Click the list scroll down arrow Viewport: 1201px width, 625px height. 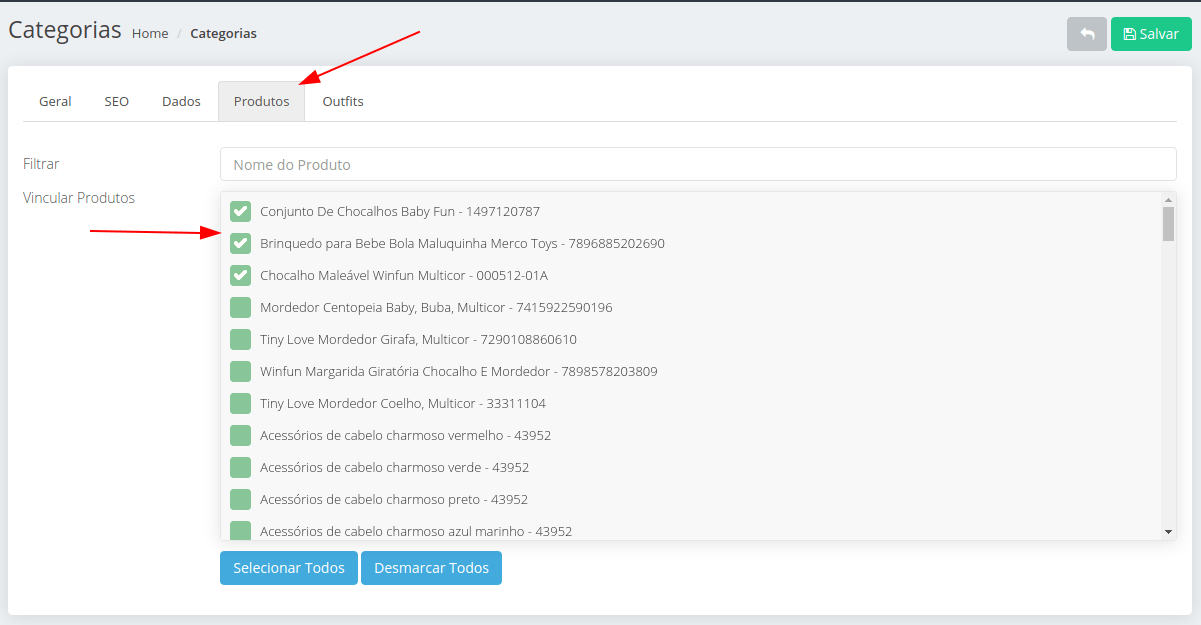coord(1168,532)
